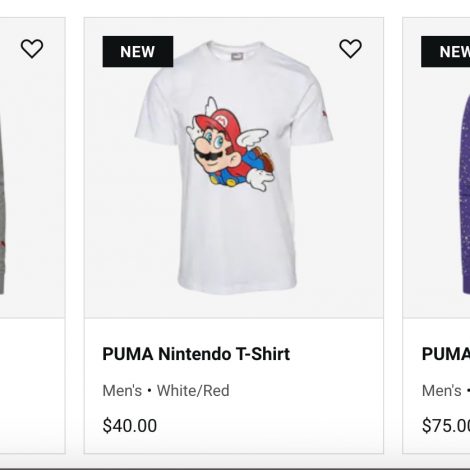This screenshot has width=470, height=470.
Task: Click the blank info area of left card
Action: point(32,386)
